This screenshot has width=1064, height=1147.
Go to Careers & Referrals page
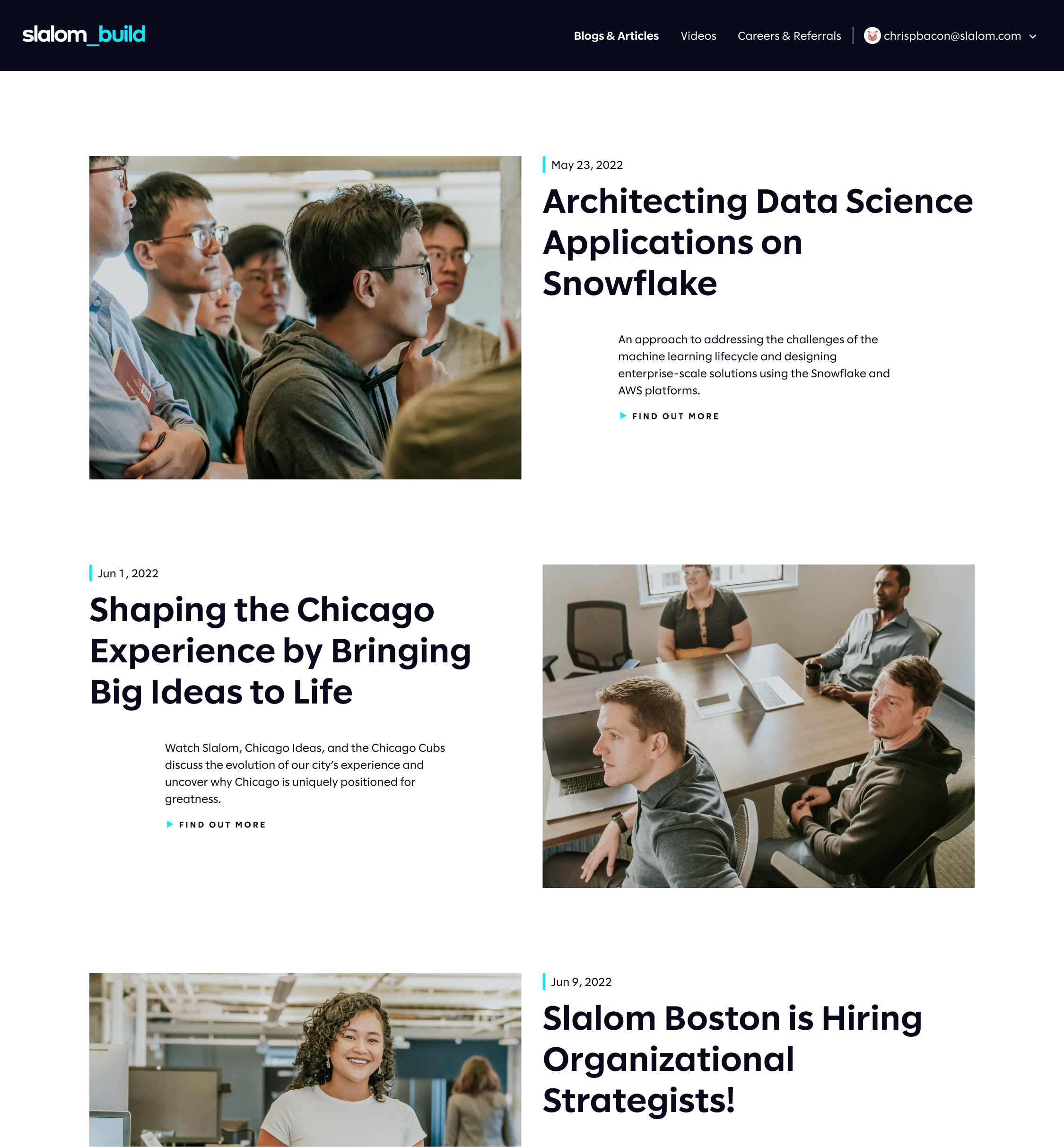pos(789,35)
